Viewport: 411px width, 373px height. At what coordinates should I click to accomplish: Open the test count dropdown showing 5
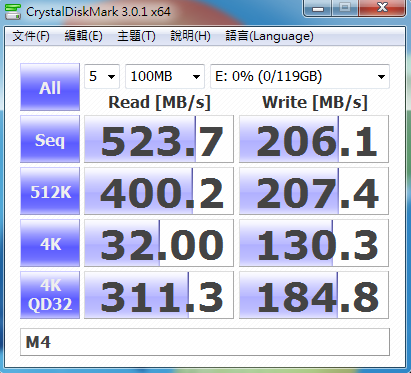(x=102, y=77)
